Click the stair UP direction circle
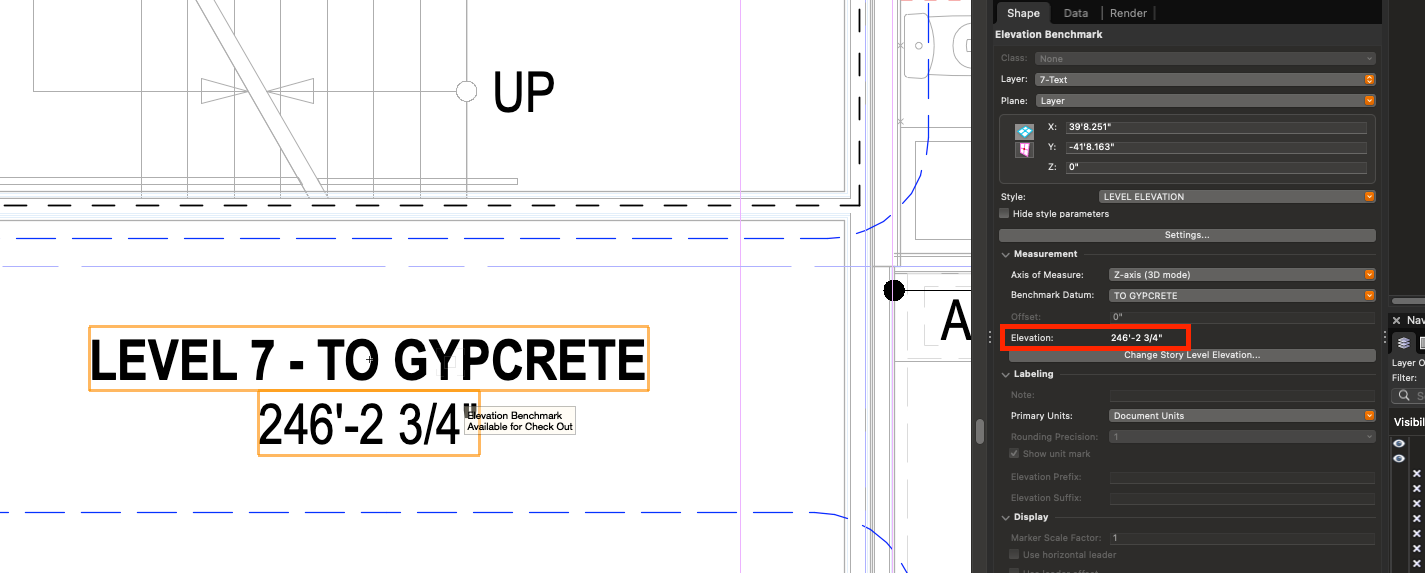 pyautogui.click(x=466, y=91)
